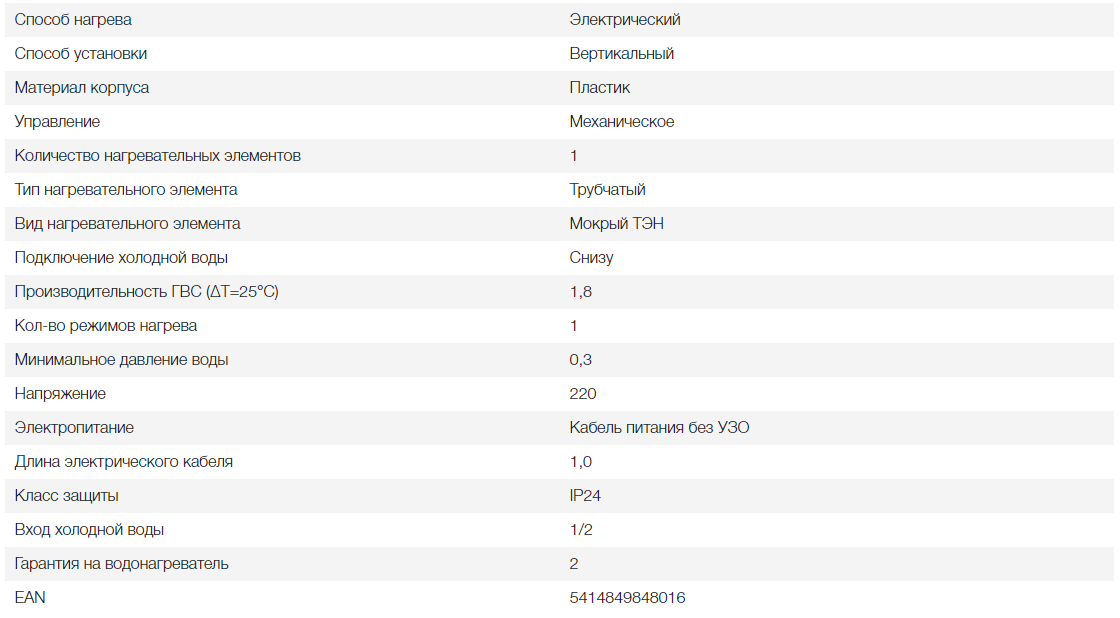Click the 'Способ нагрева' row label
The width and height of the screenshot is (1120, 618).
[x=73, y=20]
